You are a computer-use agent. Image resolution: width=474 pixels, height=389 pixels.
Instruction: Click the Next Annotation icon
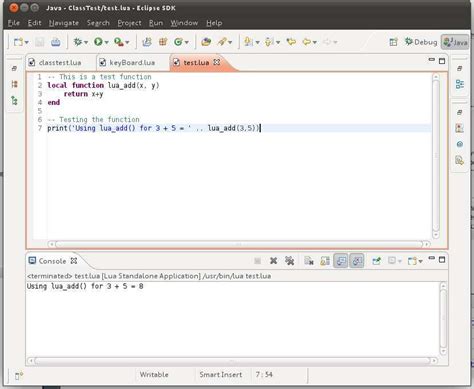pyautogui.click(x=248, y=42)
